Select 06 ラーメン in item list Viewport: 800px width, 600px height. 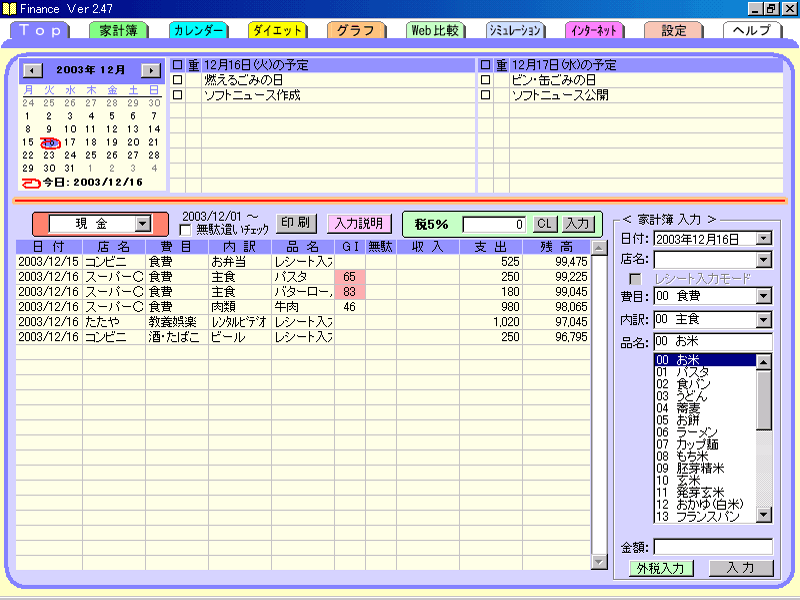[705, 432]
